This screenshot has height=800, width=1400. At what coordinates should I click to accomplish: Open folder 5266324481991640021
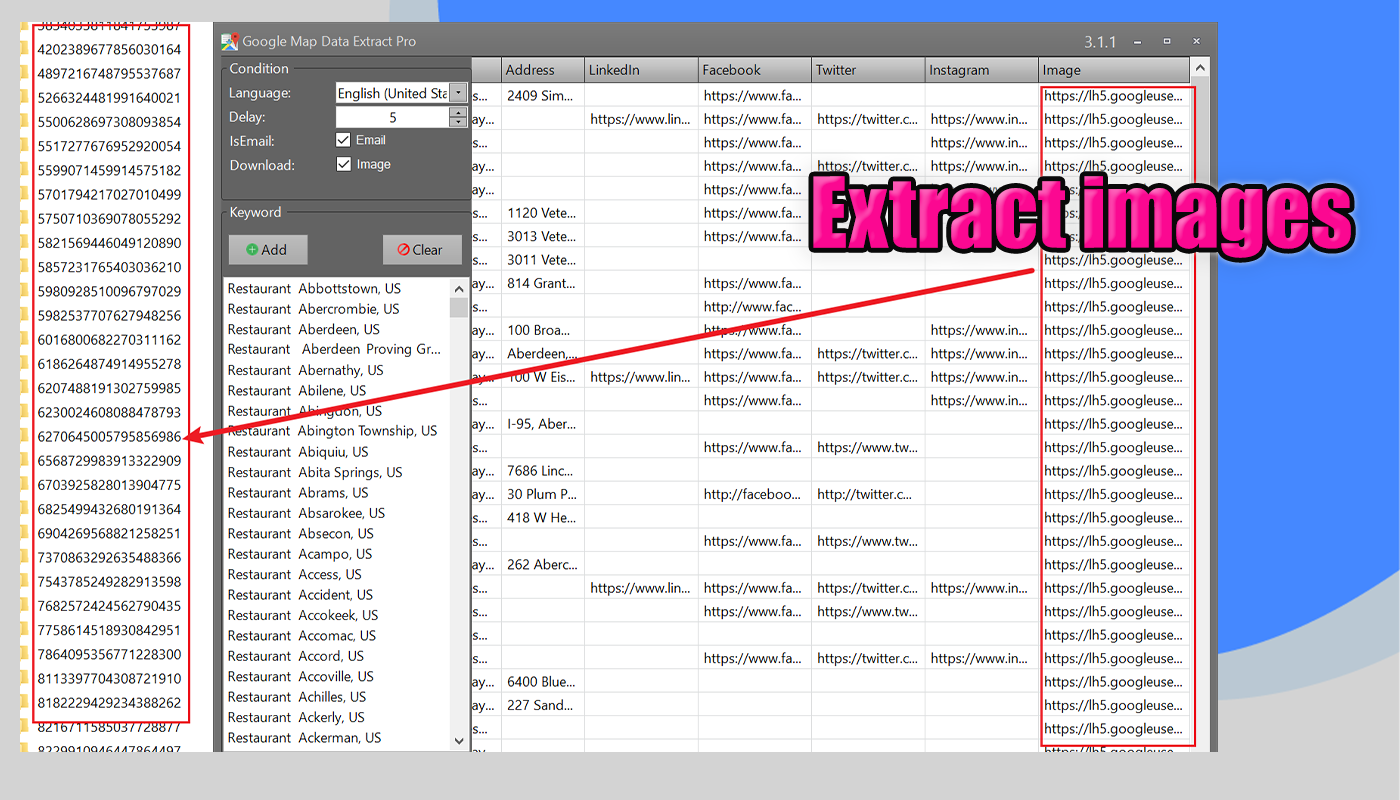coord(109,98)
